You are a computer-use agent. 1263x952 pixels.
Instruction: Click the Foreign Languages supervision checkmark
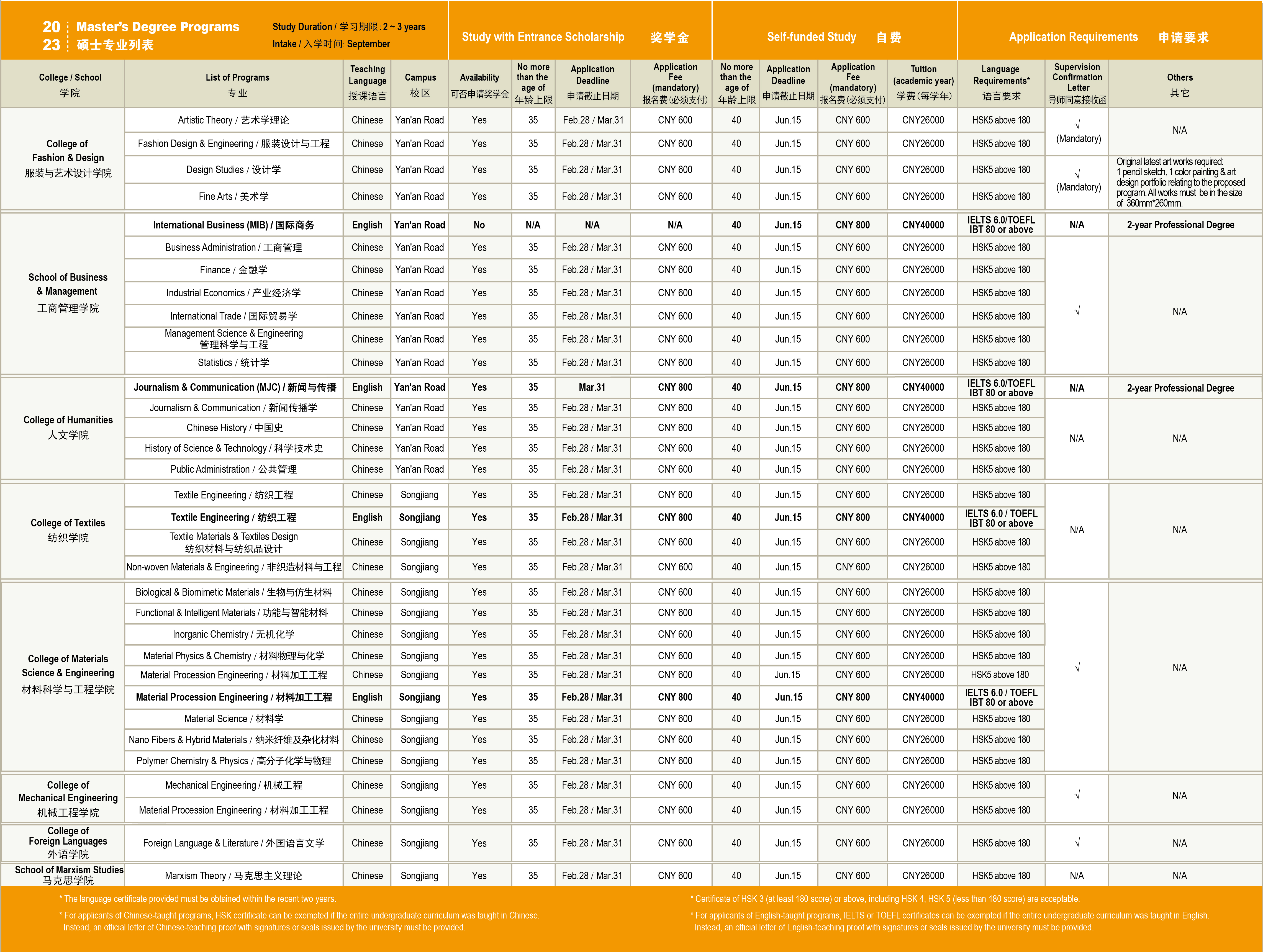tap(1077, 842)
